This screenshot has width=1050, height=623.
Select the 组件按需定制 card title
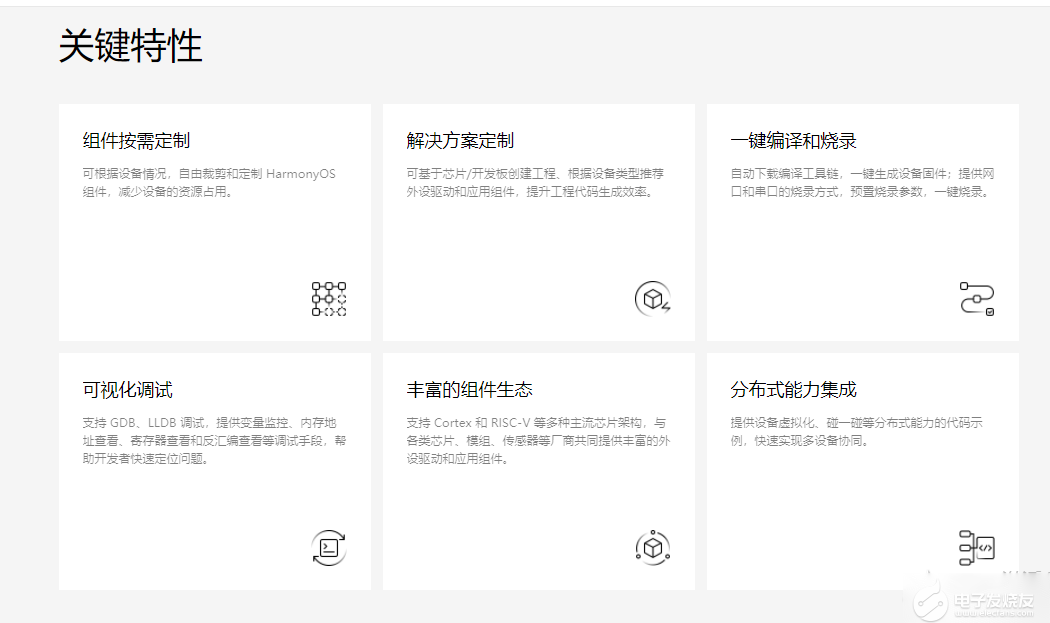pyautogui.click(x=137, y=141)
